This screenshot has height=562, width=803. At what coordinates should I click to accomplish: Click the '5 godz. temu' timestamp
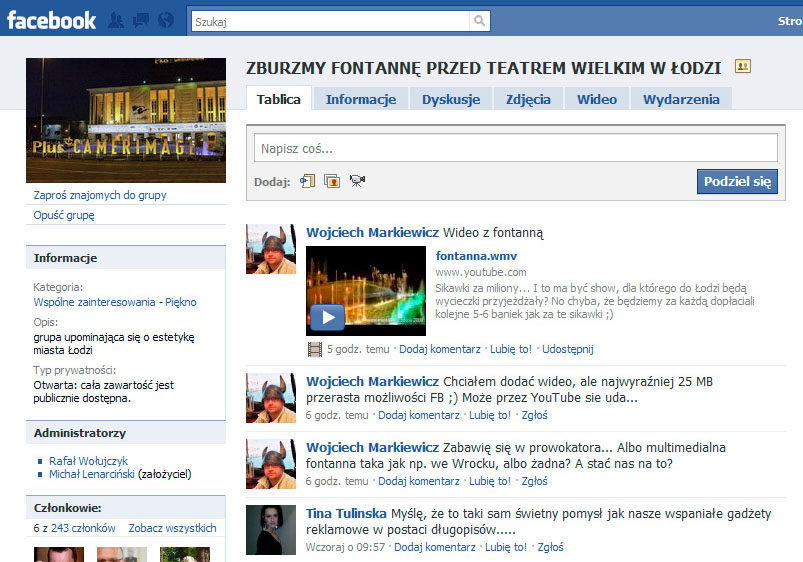point(358,349)
